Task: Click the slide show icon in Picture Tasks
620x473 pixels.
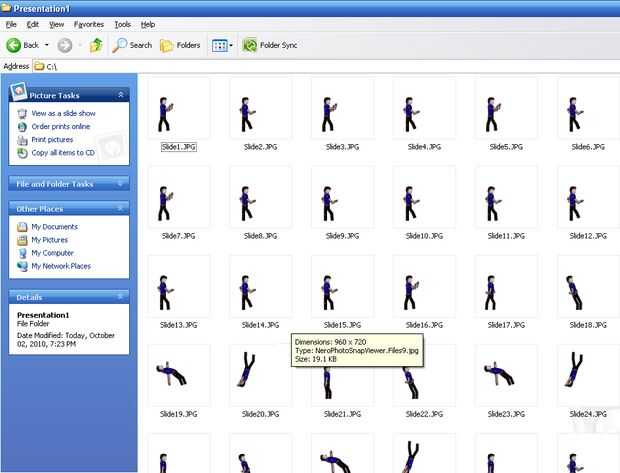Action: (22, 114)
